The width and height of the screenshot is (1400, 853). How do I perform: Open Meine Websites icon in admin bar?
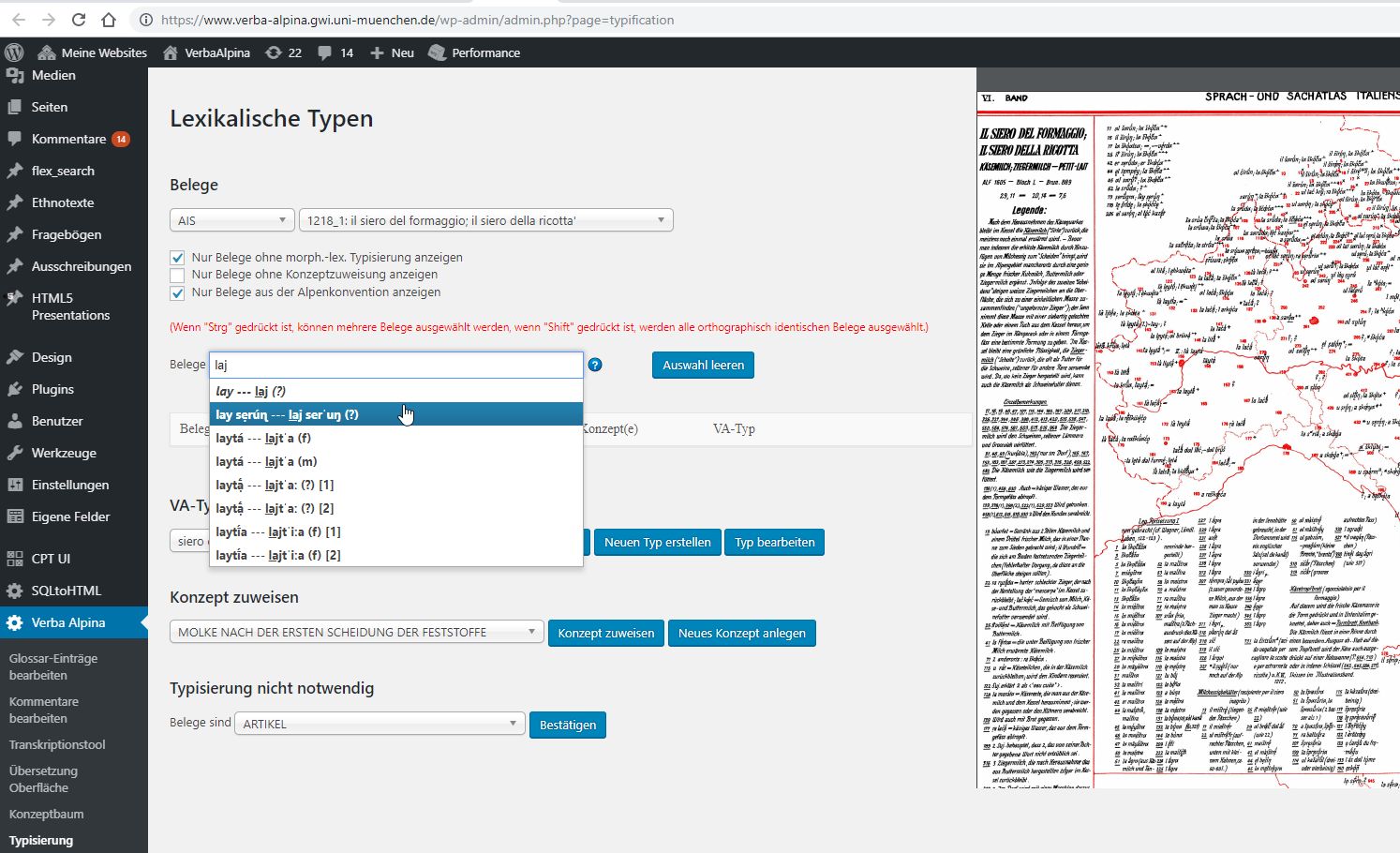[46, 52]
